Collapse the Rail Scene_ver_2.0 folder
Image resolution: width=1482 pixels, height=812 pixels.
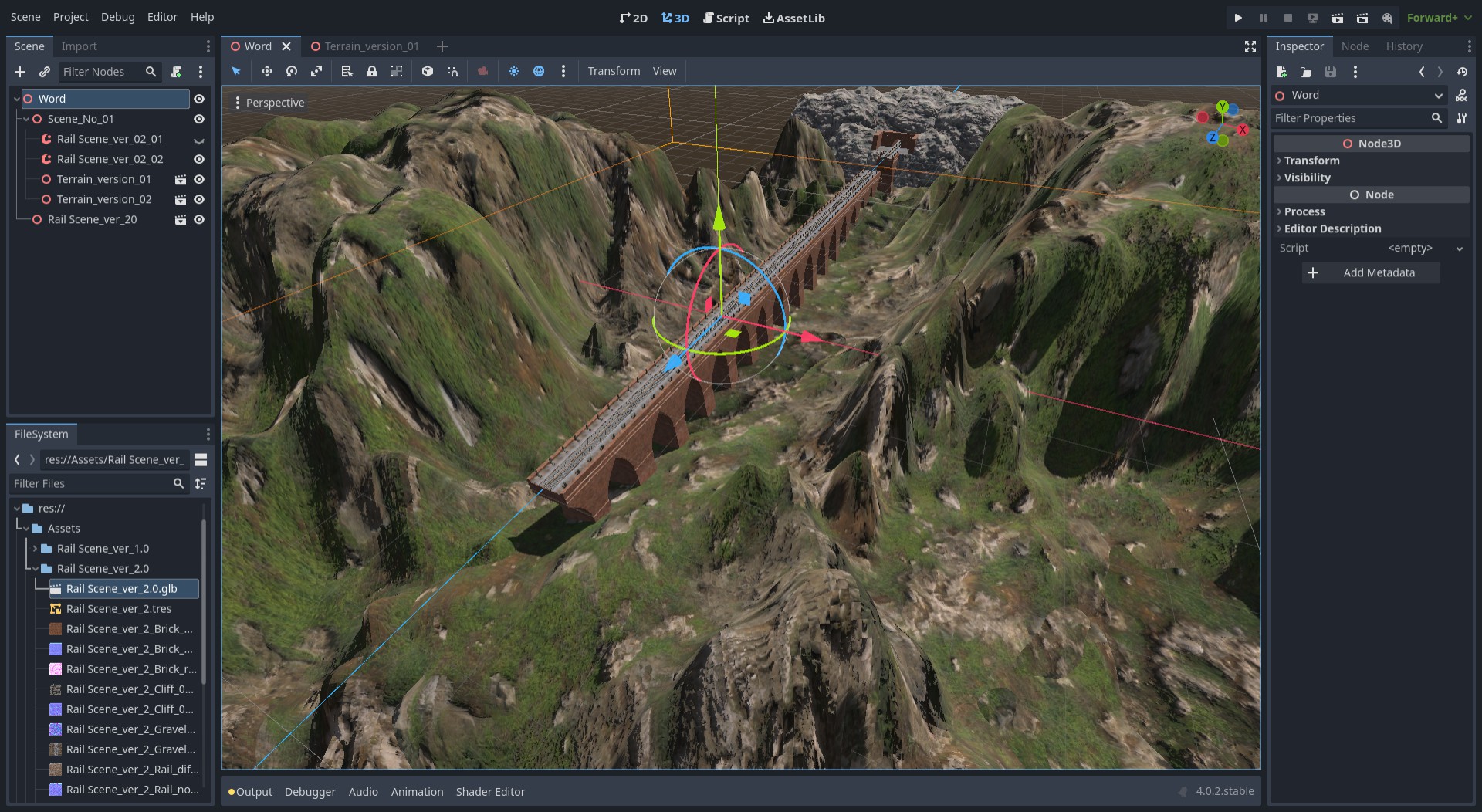(36, 569)
